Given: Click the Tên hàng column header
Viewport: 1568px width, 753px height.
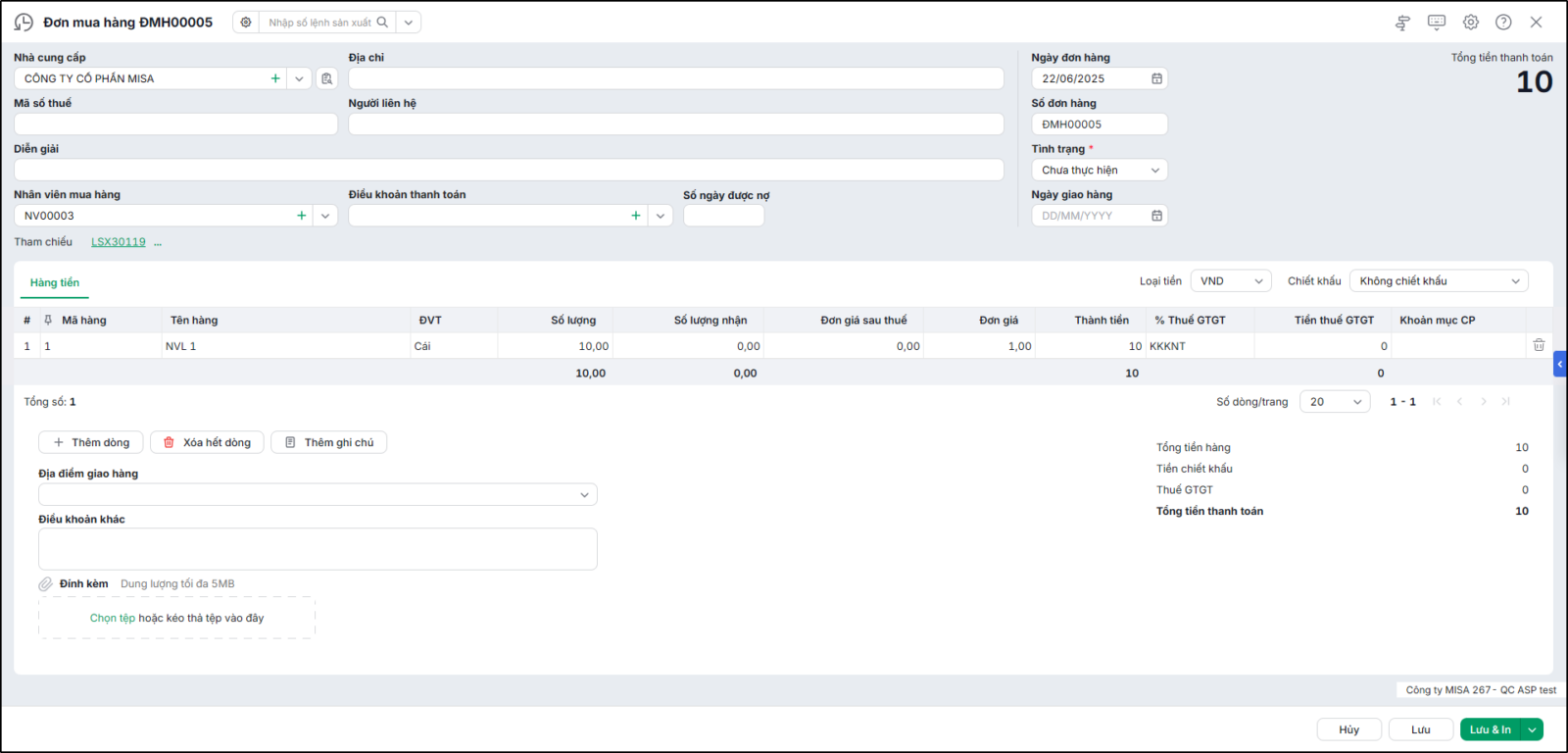Looking at the screenshot, I should tap(194, 320).
